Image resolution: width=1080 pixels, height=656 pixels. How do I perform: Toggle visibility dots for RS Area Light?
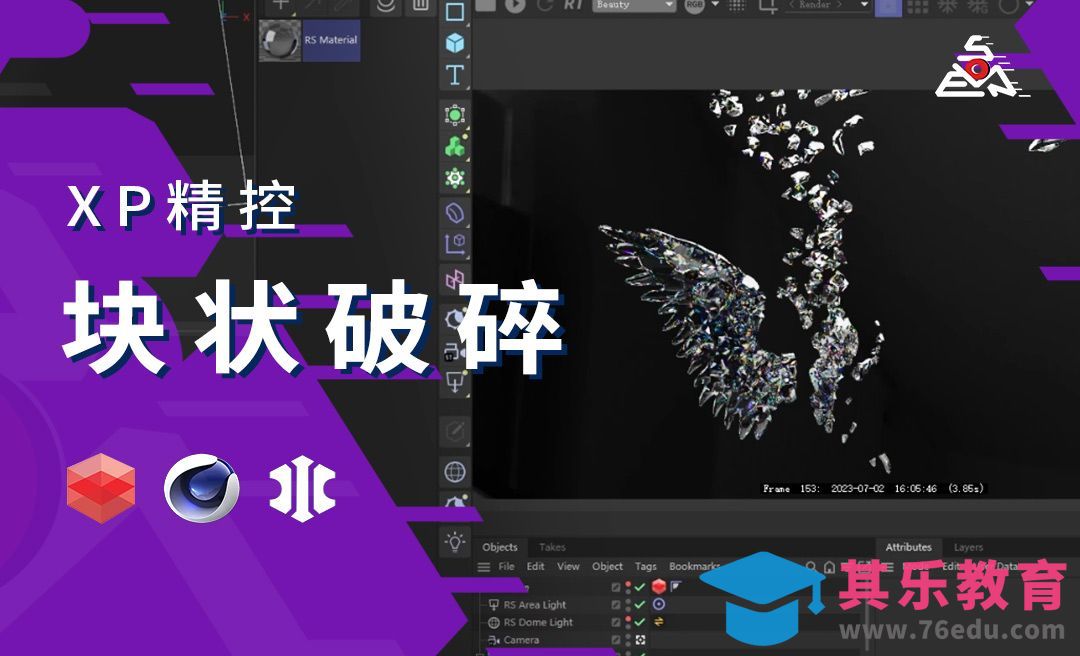click(x=627, y=604)
